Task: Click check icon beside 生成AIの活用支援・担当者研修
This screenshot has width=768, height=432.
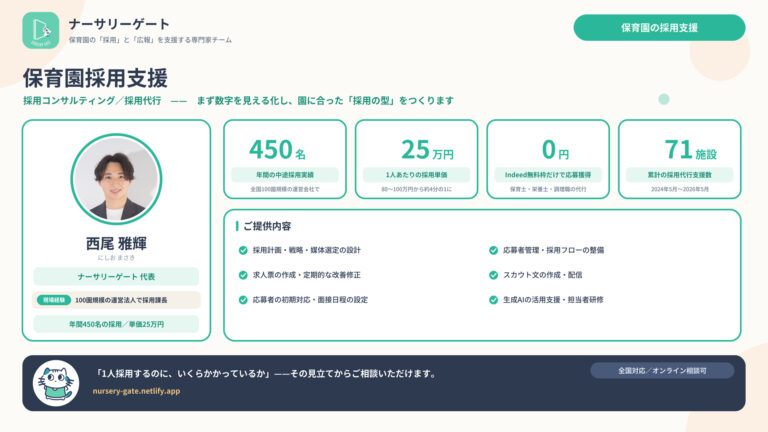Action: coord(493,300)
